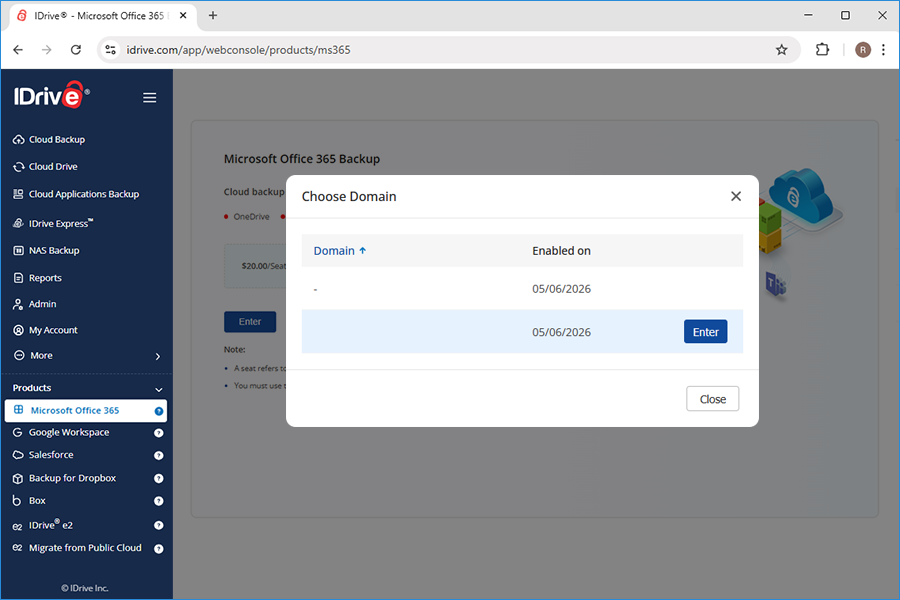Click help icon beside Migrate from Public Cloud
This screenshot has height=600, width=900.
pyautogui.click(x=159, y=549)
